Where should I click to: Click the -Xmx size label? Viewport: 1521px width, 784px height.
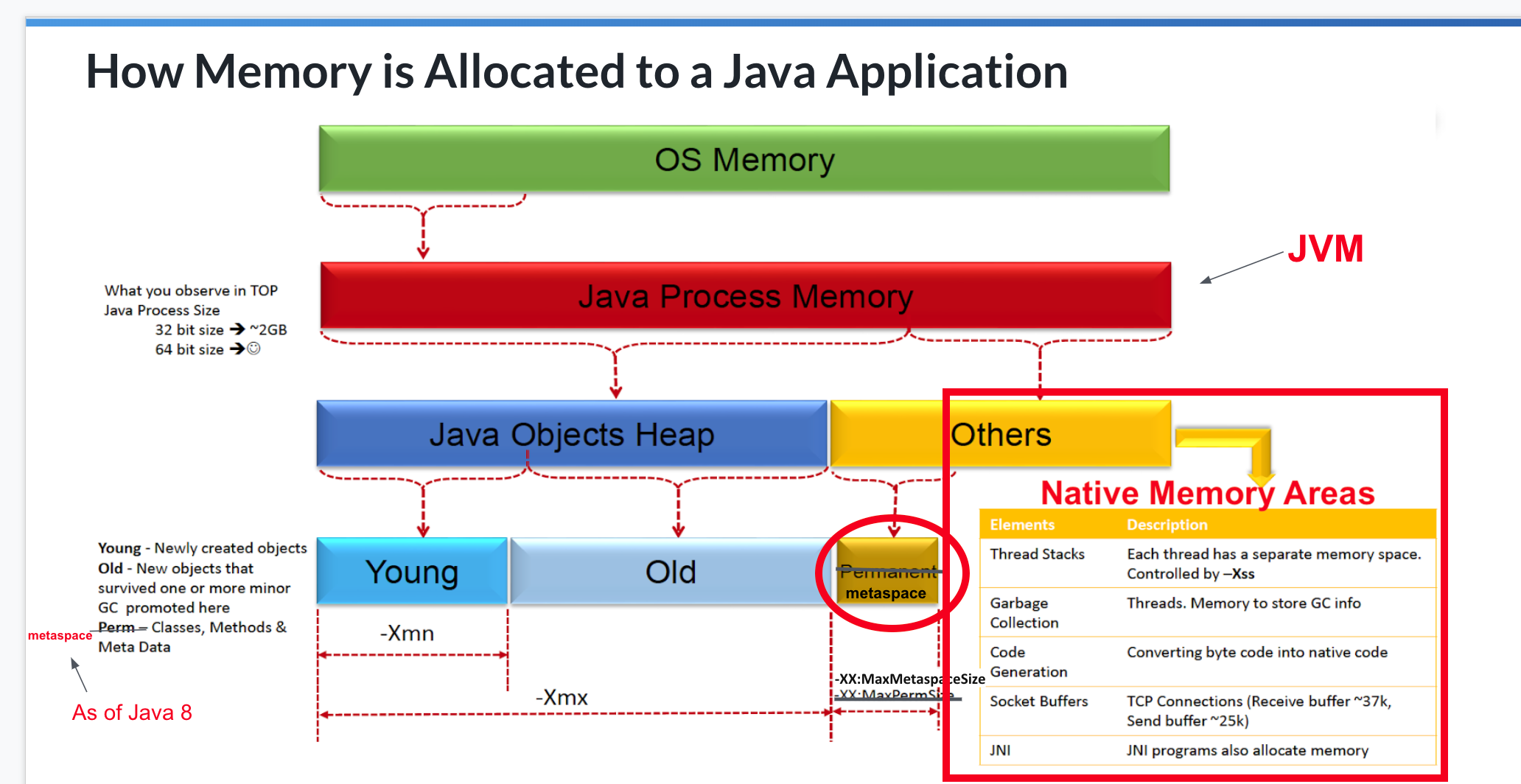(x=562, y=697)
